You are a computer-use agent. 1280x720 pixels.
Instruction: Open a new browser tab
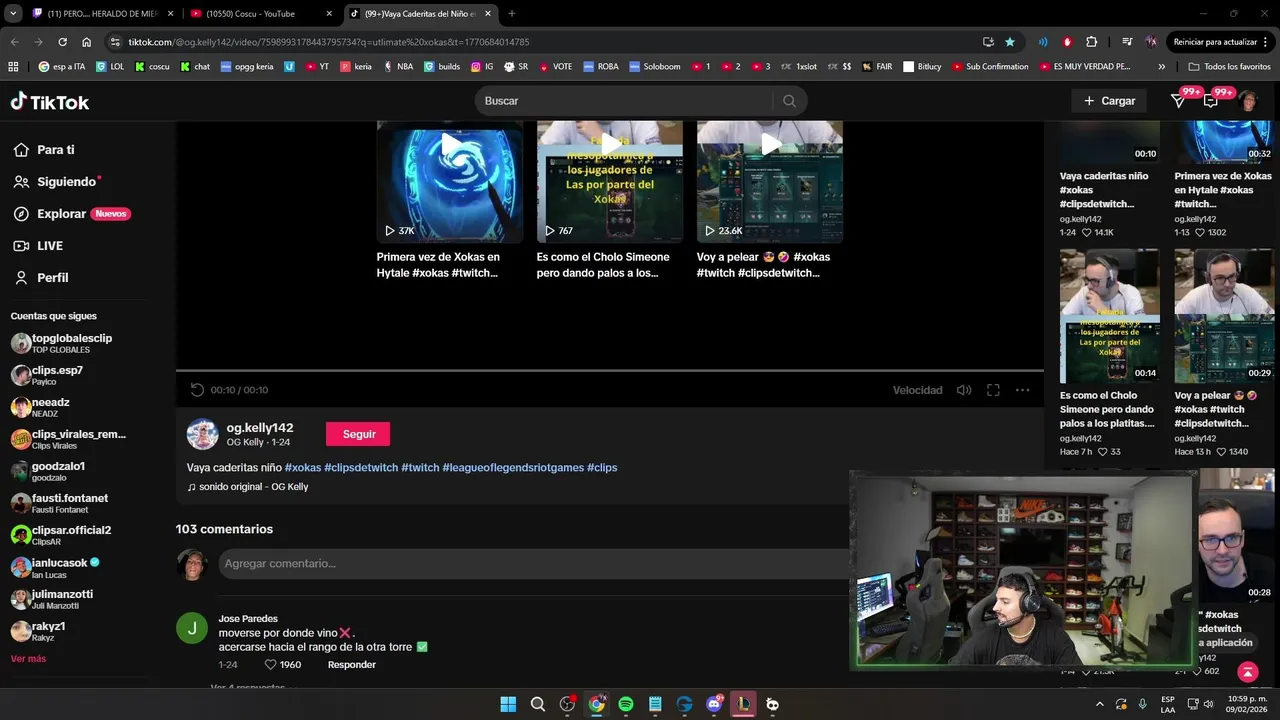click(512, 14)
